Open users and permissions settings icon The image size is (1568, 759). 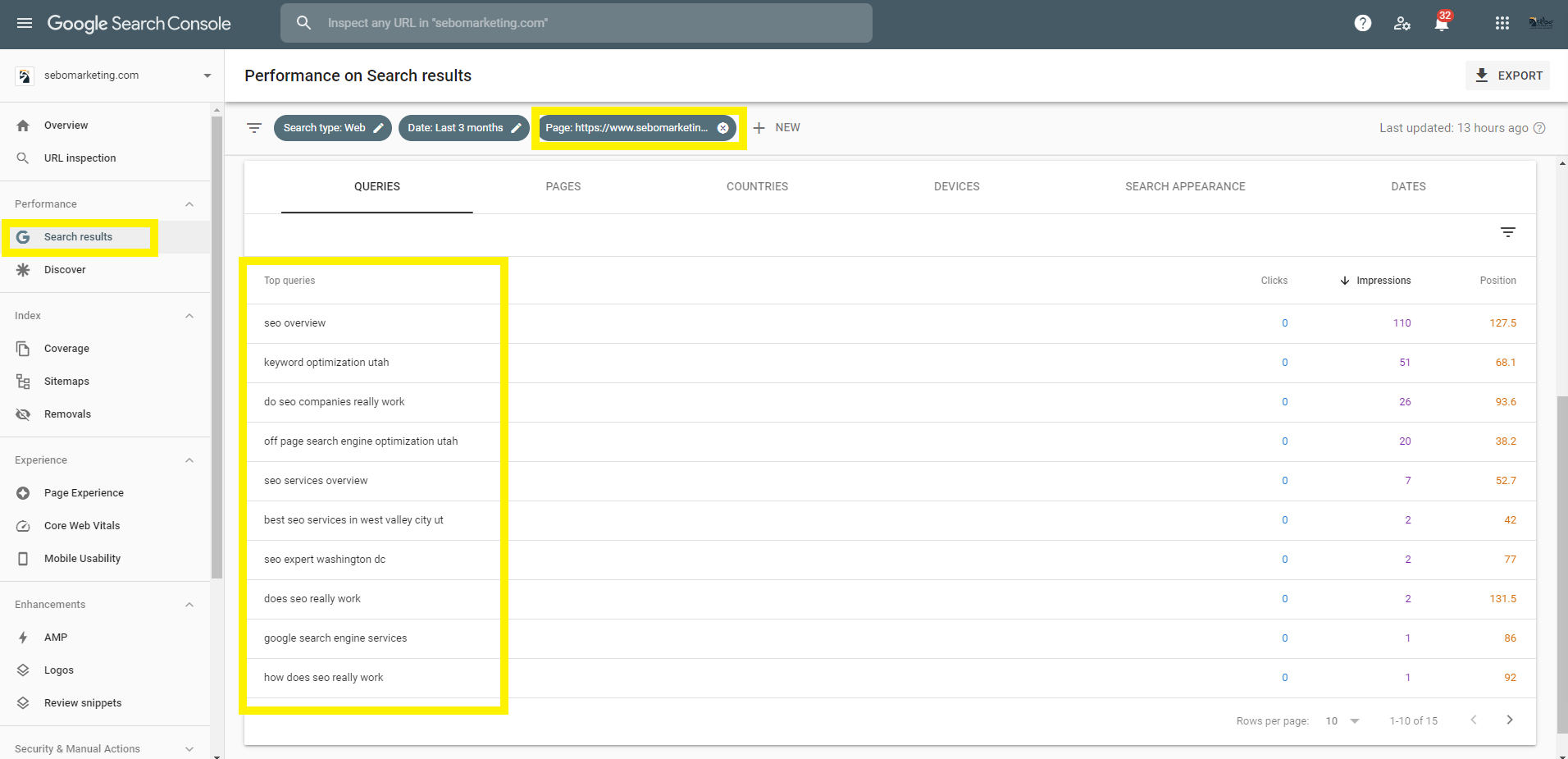click(1402, 23)
